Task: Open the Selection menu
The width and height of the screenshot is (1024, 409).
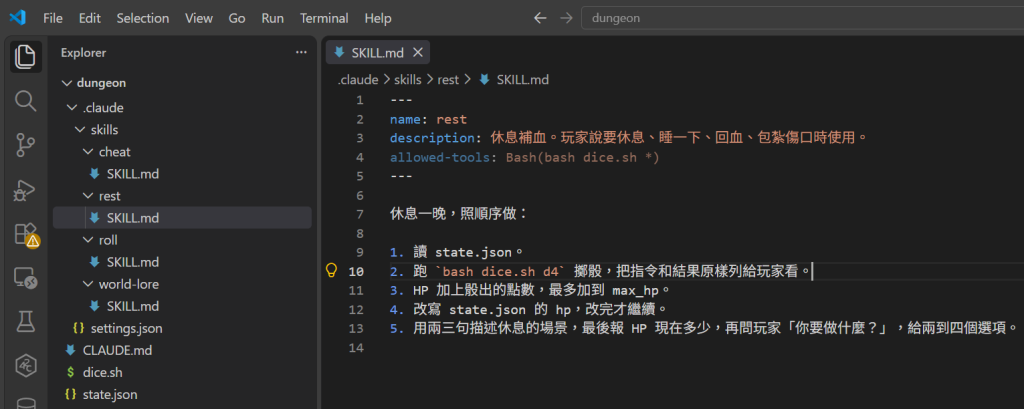Action: (x=142, y=18)
